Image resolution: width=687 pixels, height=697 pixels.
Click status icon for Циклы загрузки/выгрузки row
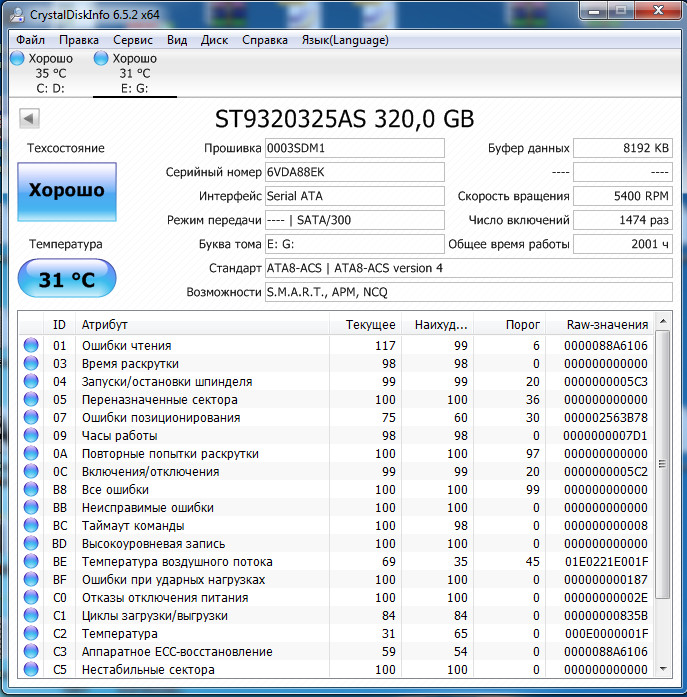[x=31, y=615]
